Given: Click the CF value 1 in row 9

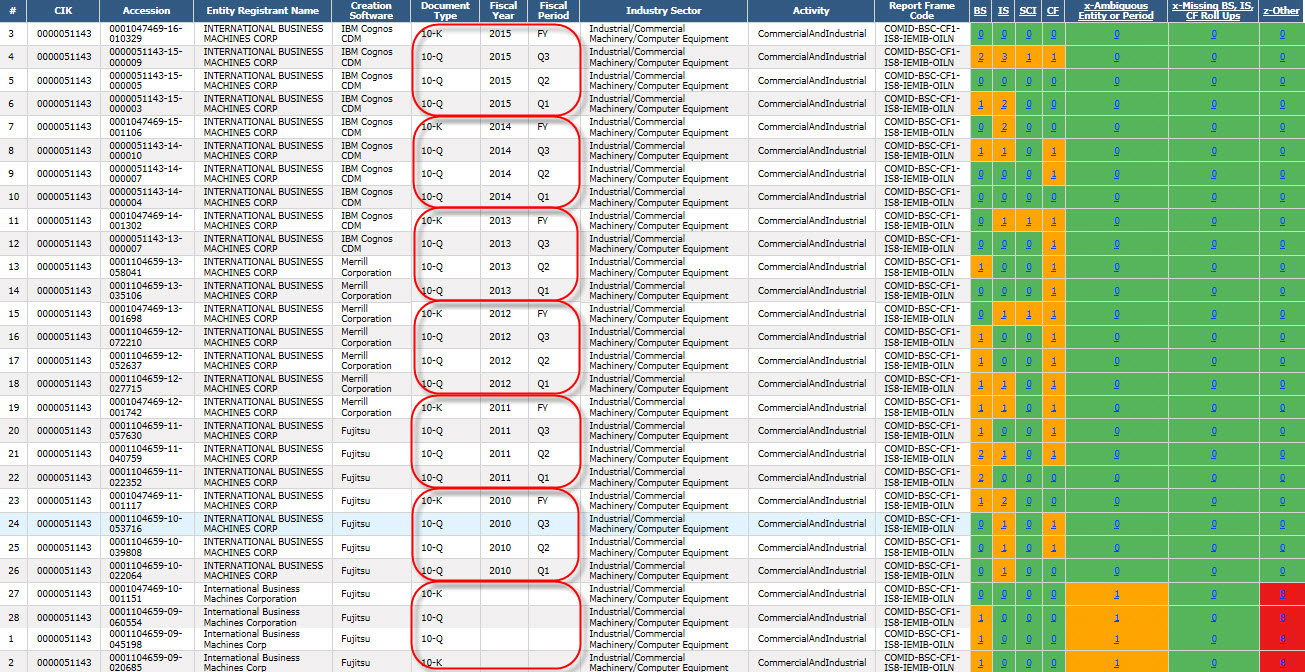Looking at the screenshot, I should click(1053, 174).
